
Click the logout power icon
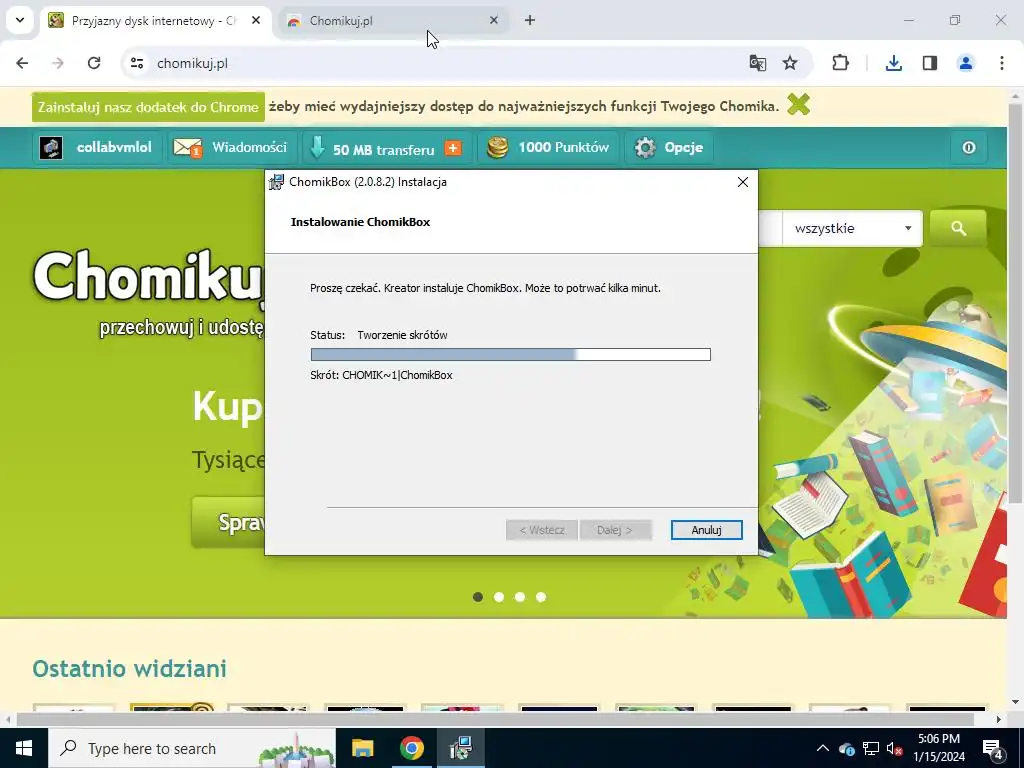969,148
